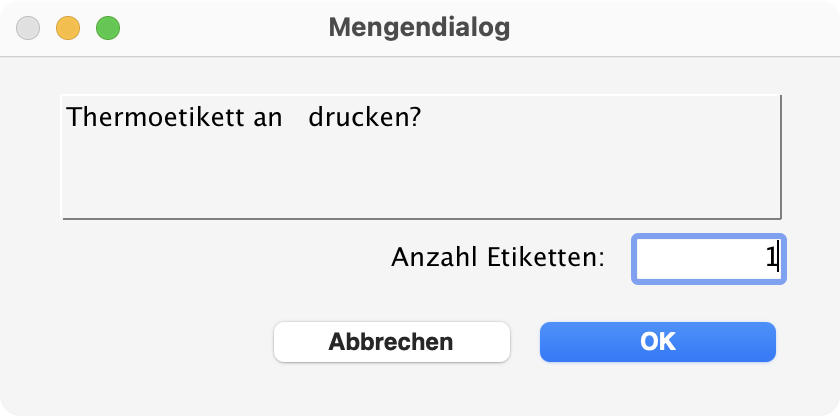Screen dimensions: 840x416
Task: Click the Mengendialog window title
Action: [419, 28]
